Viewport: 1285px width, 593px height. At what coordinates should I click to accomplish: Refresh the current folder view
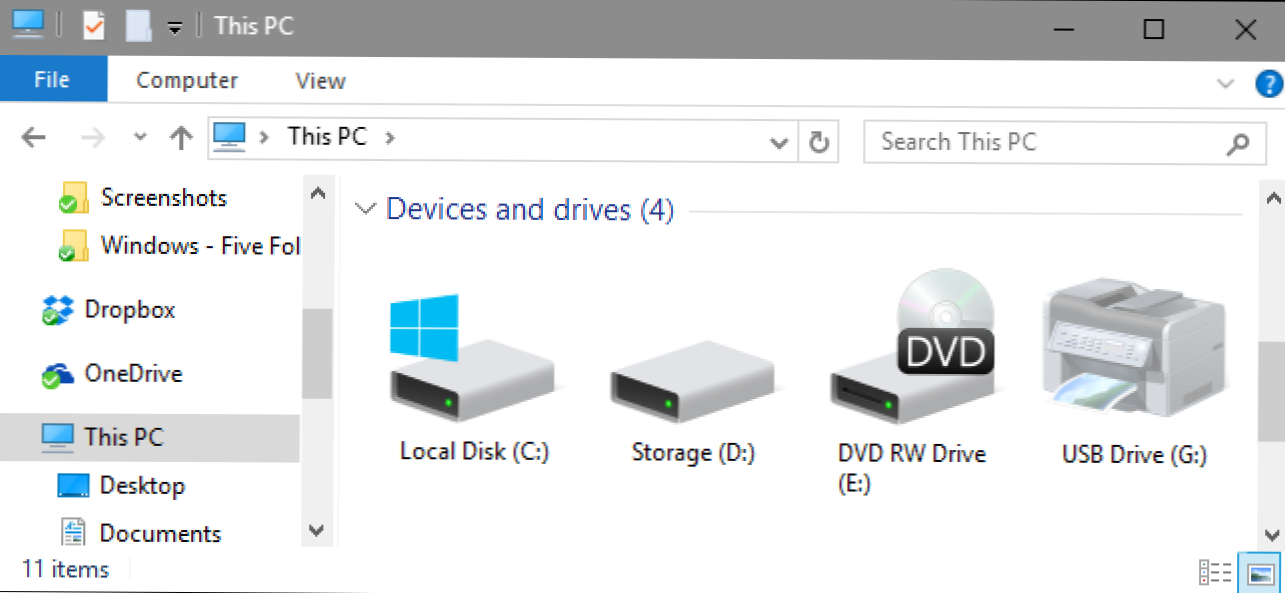tap(818, 142)
